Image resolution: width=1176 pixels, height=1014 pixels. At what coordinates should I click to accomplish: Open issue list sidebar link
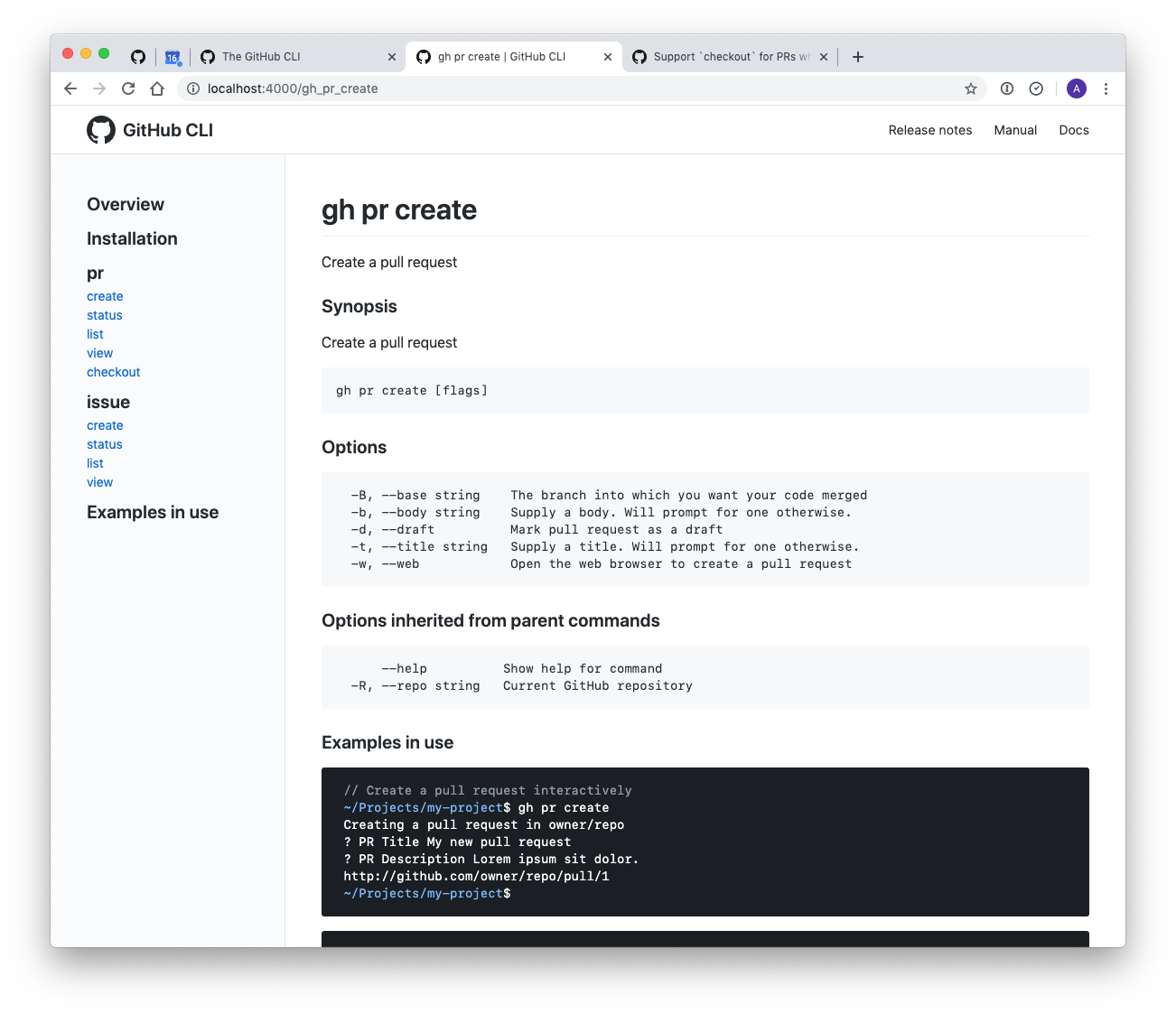pyautogui.click(x=95, y=463)
